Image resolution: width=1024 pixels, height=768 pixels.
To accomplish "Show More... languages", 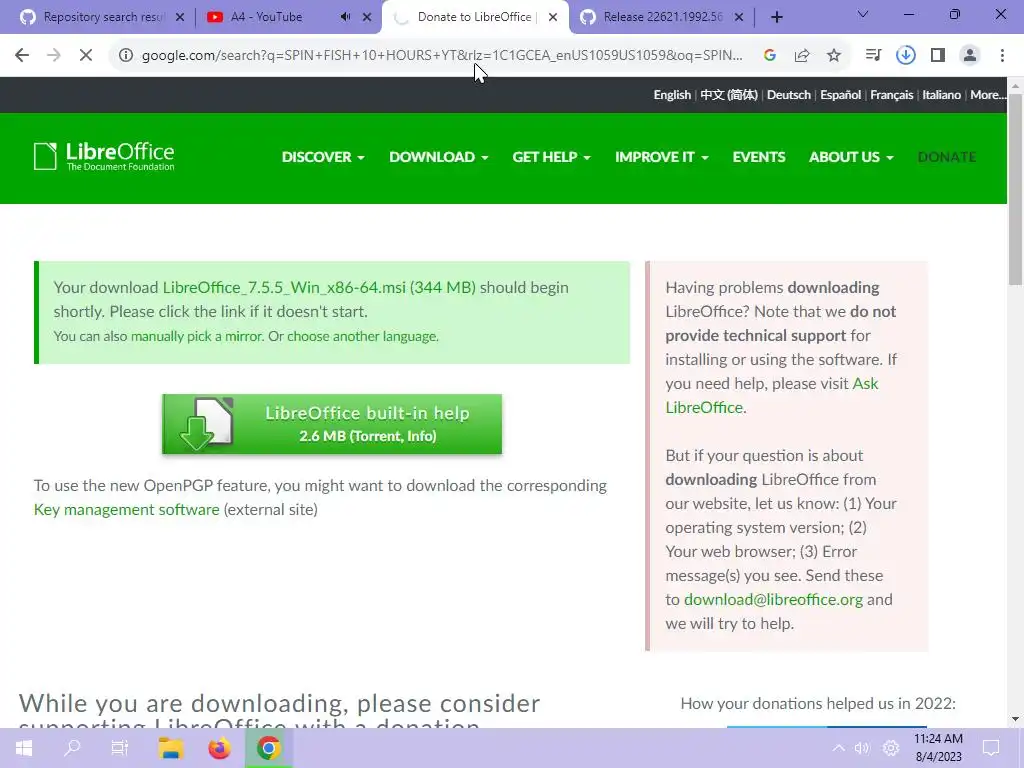I will click(x=988, y=95).
